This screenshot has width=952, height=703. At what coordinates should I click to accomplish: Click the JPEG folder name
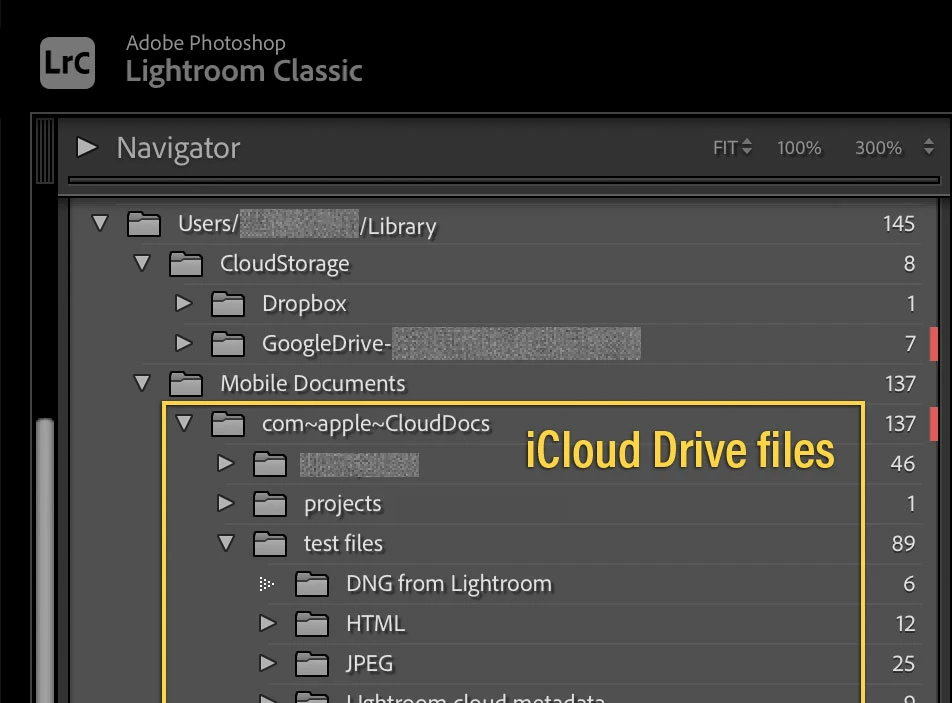click(x=369, y=664)
